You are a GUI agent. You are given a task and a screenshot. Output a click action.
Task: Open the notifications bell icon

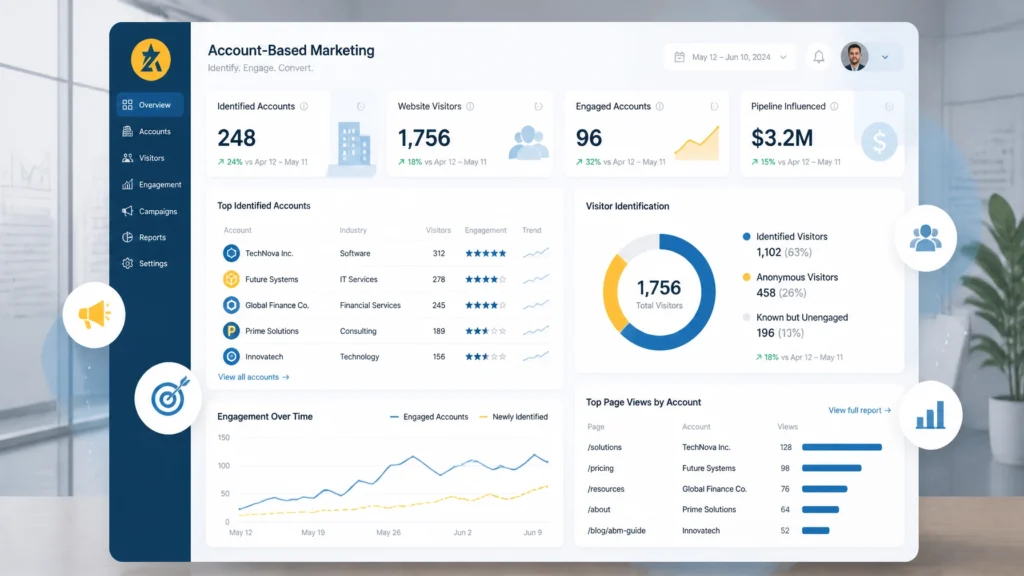818,57
